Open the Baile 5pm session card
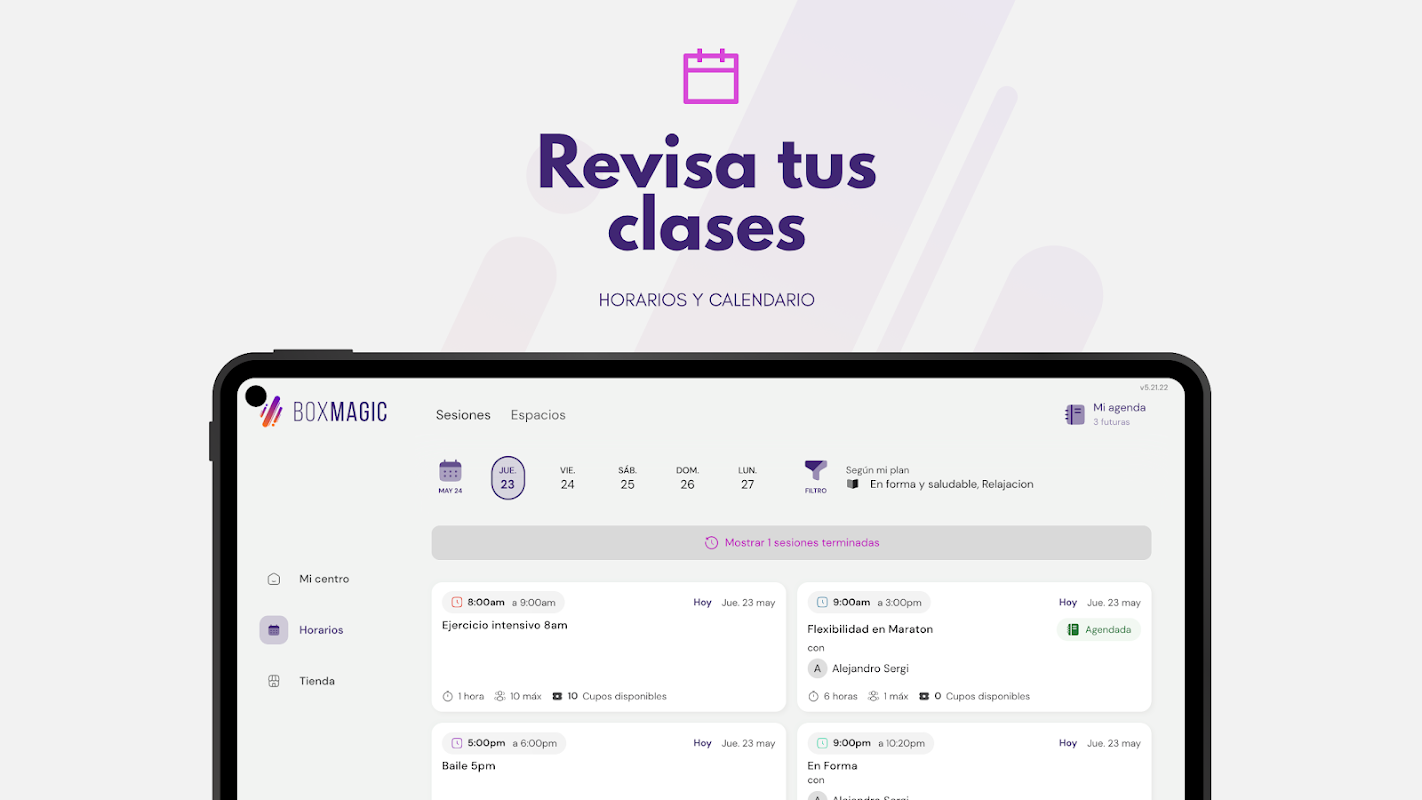The height and width of the screenshot is (800, 1422). (x=609, y=761)
